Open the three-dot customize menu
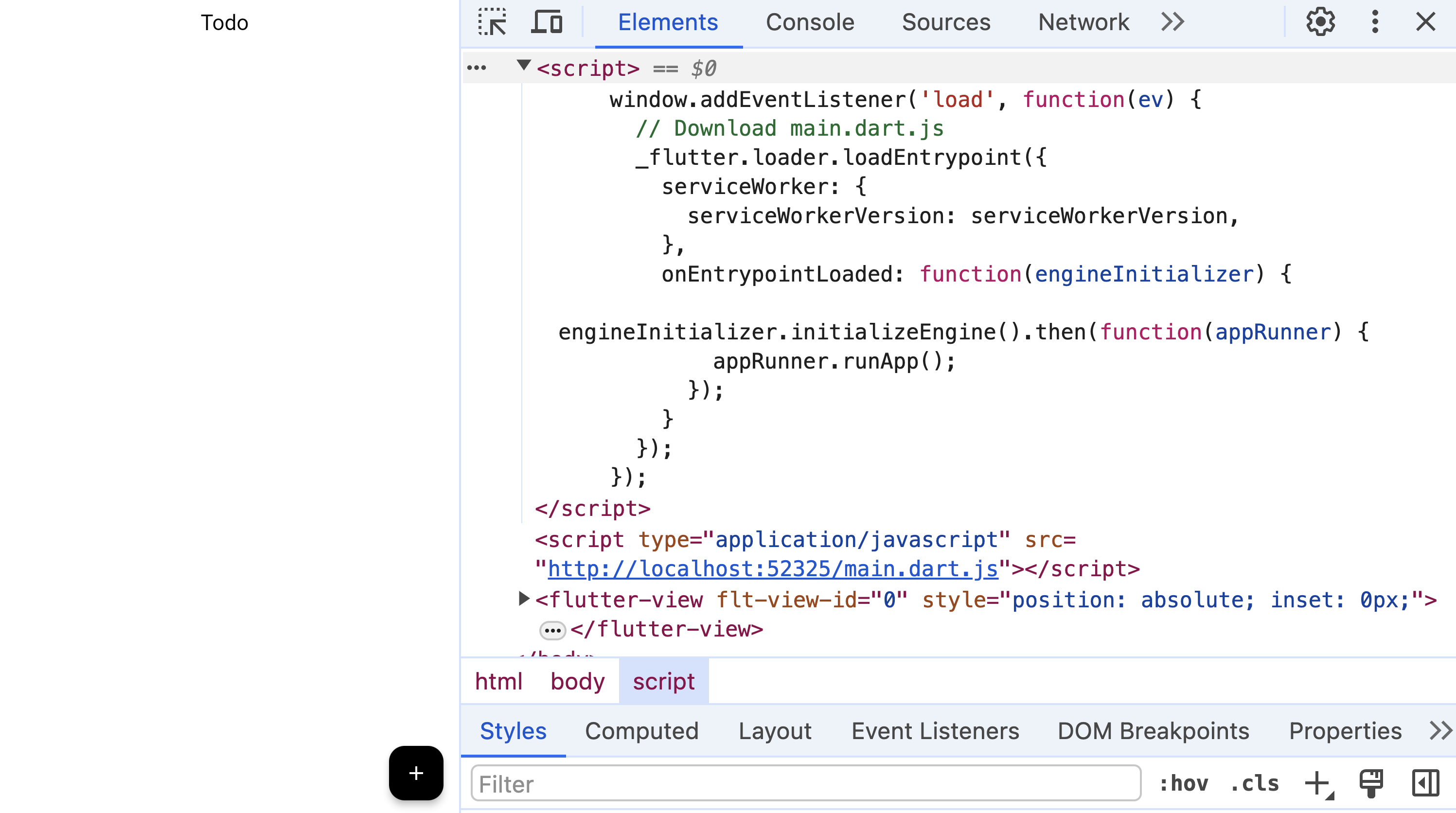 point(1375,22)
